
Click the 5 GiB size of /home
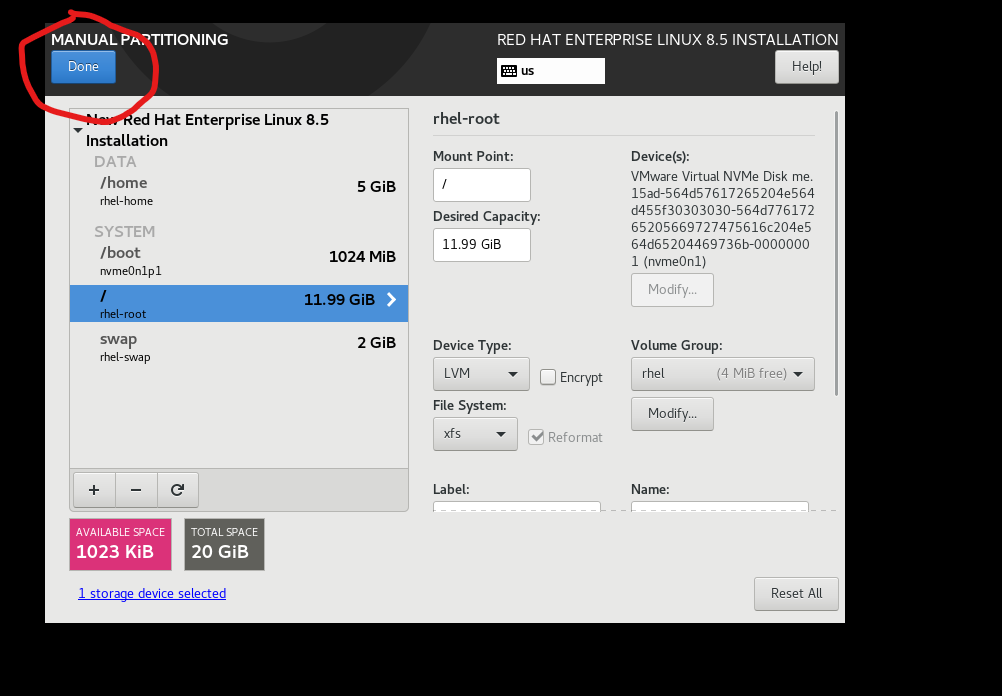click(x=376, y=187)
